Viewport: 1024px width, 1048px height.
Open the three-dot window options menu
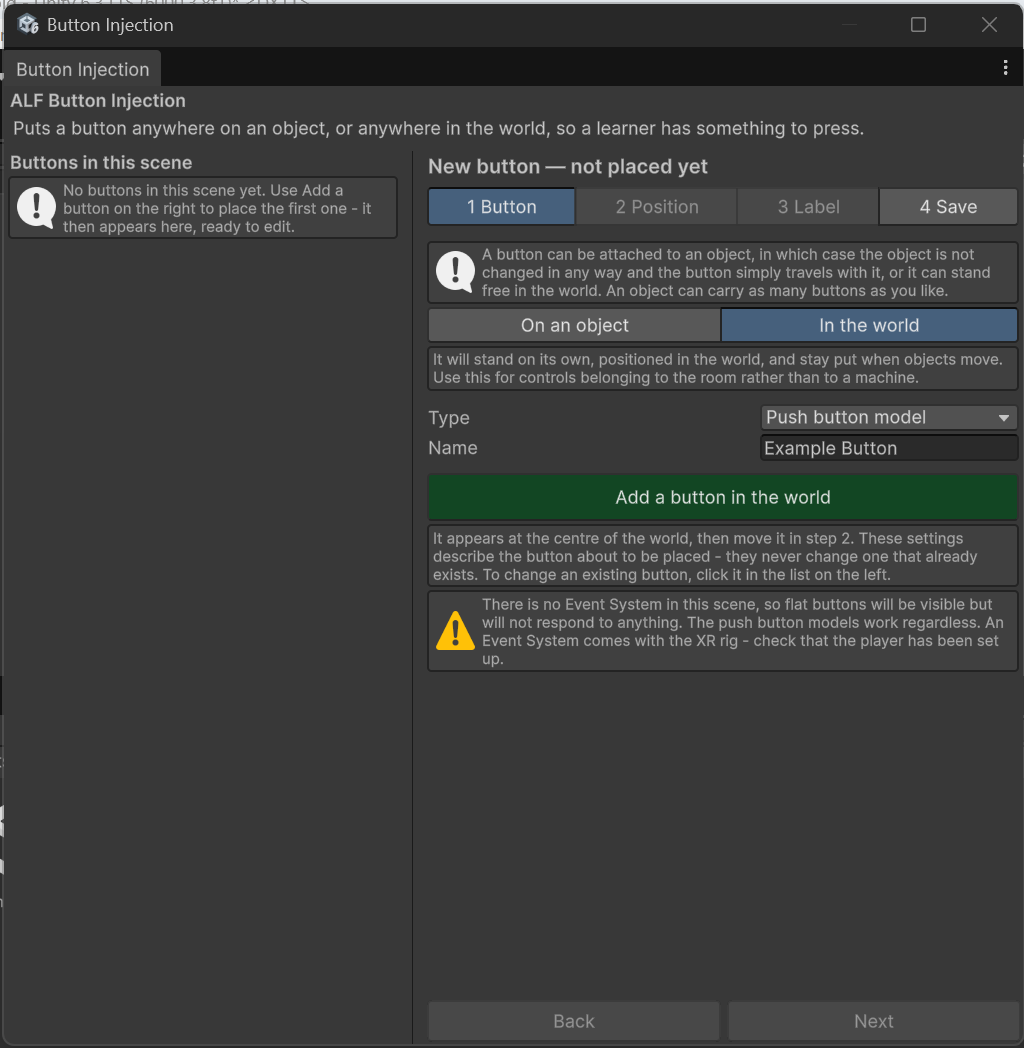pos(1005,68)
